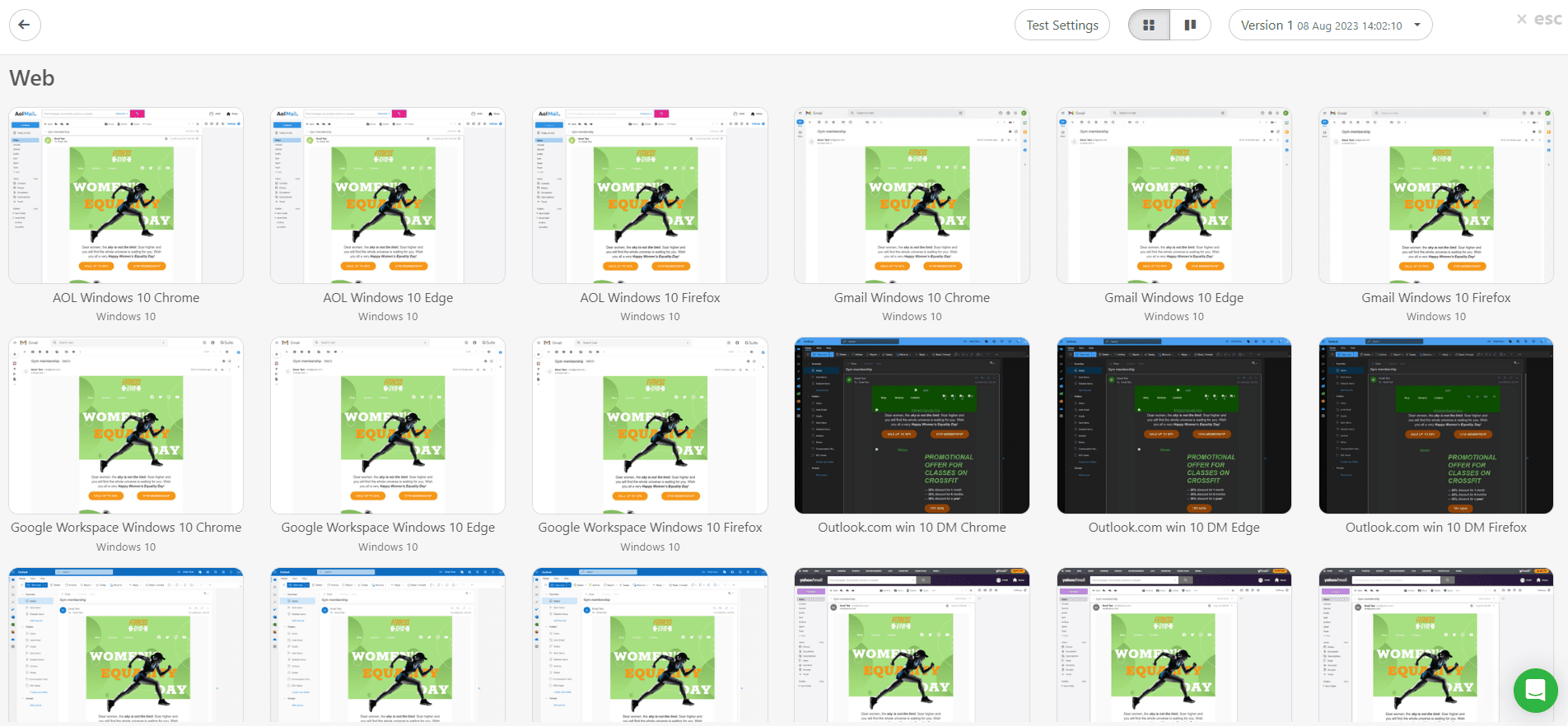
Task: Select Google Workspace Windows 10 Chrome thumbnail
Action: click(x=126, y=426)
